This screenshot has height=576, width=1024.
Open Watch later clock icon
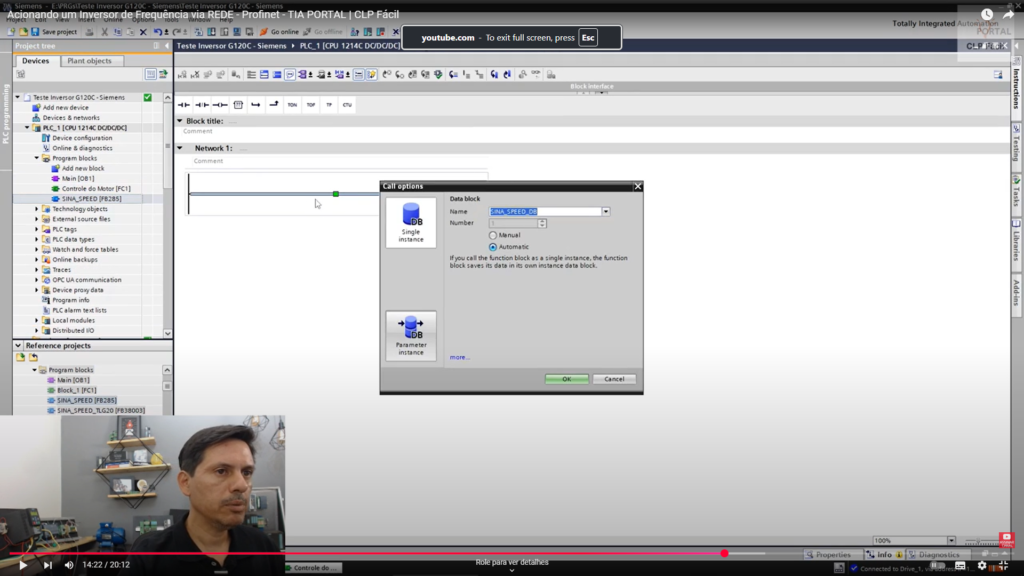[987, 14]
